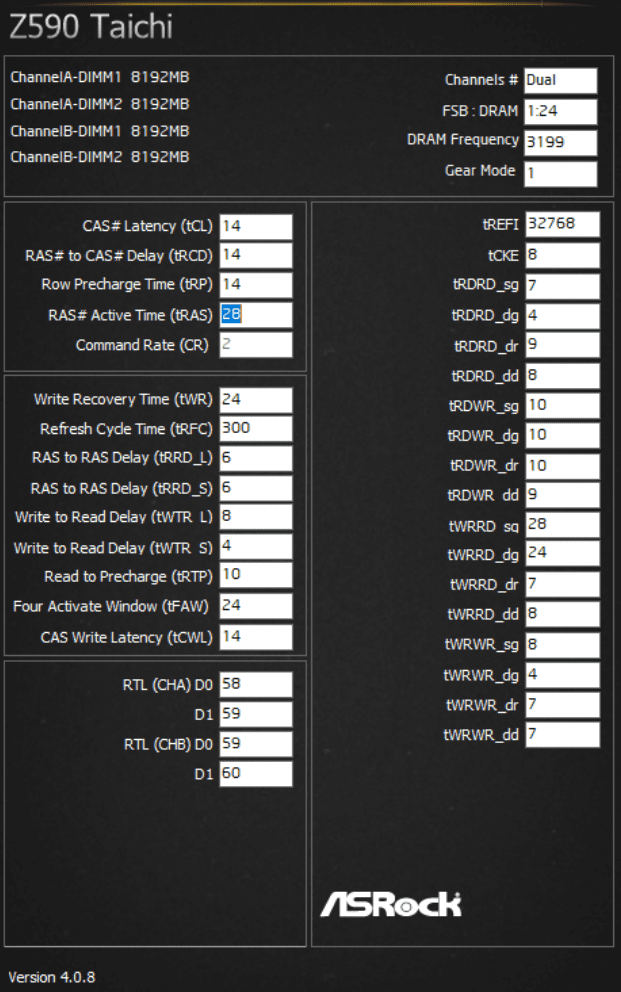The image size is (621, 992).
Task: Select the tRDRD_dd value field
Action: click(563, 376)
